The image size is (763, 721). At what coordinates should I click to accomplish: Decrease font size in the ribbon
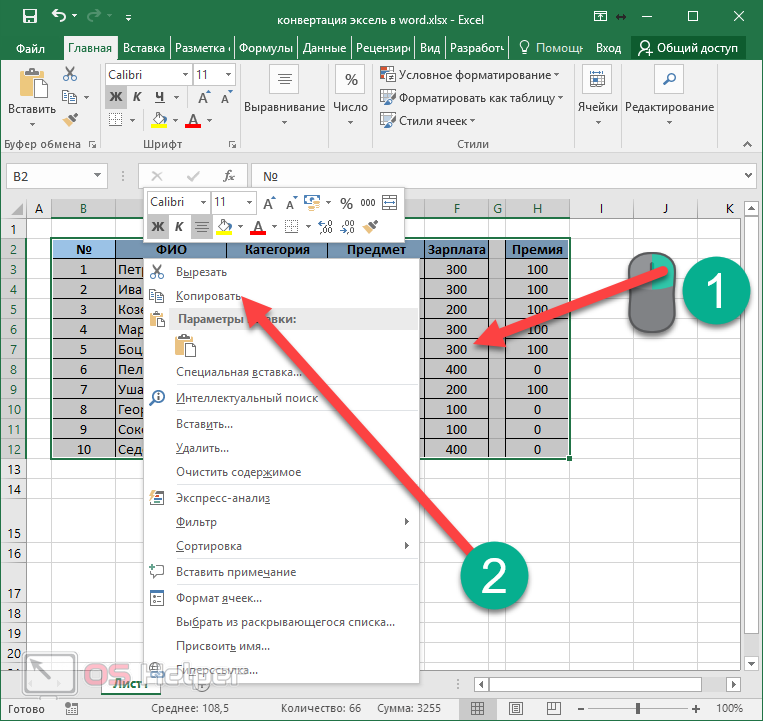226,97
